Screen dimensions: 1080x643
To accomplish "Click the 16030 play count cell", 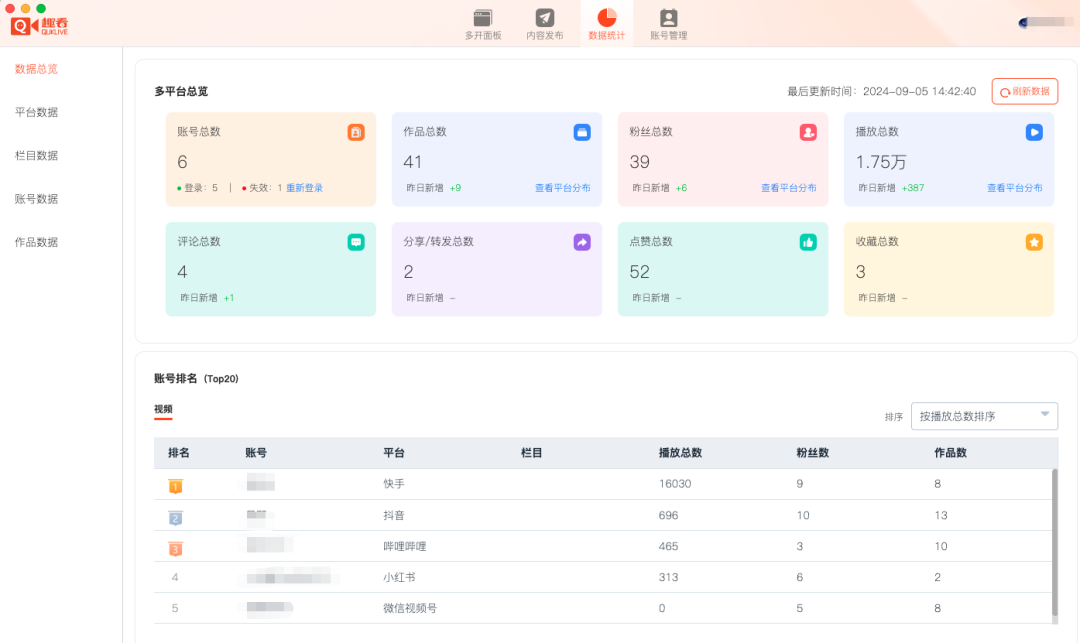I will click(675, 484).
